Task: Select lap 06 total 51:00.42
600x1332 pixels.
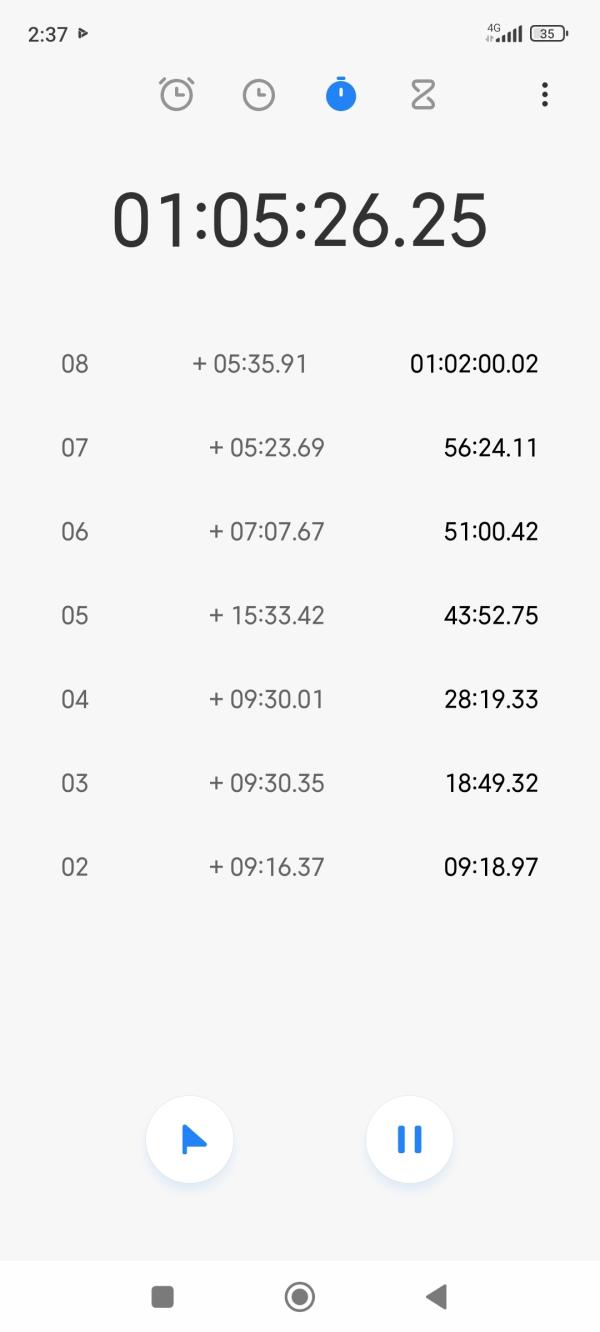Action: (x=491, y=531)
